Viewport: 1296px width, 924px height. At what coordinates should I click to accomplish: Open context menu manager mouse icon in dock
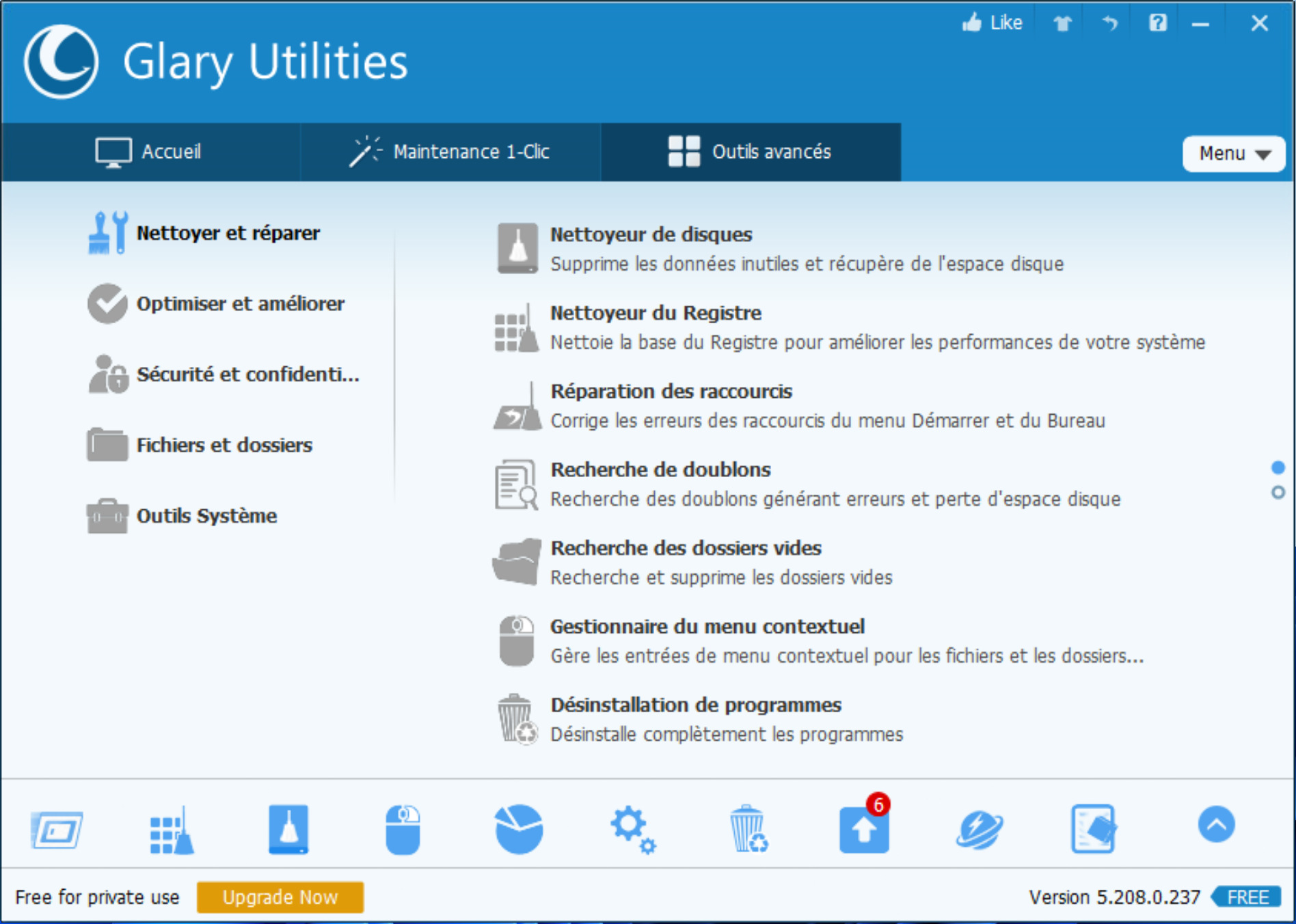pyautogui.click(x=403, y=829)
